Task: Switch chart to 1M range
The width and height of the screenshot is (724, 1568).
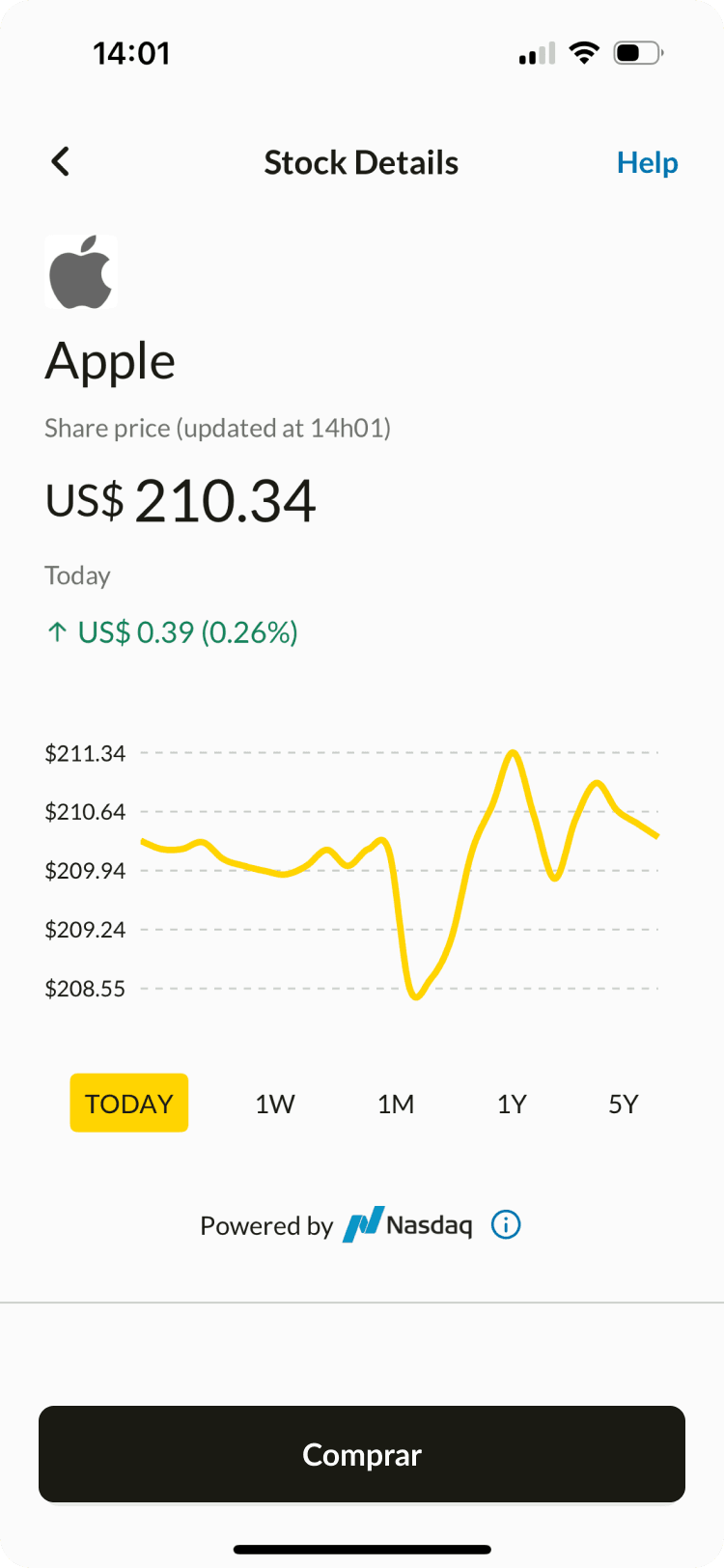Action: pyautogui.click(x=396, y=1104)
